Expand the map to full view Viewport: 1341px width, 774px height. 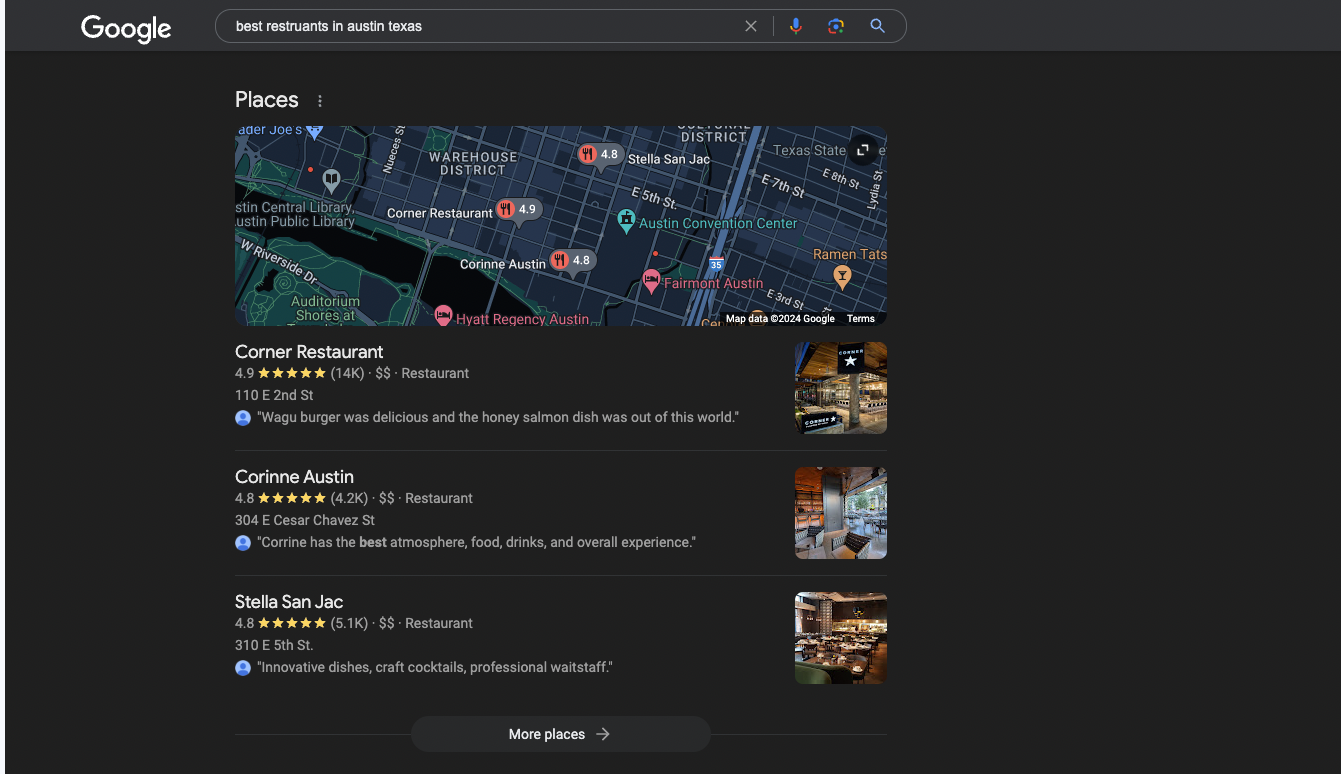[x=862, y=151]
